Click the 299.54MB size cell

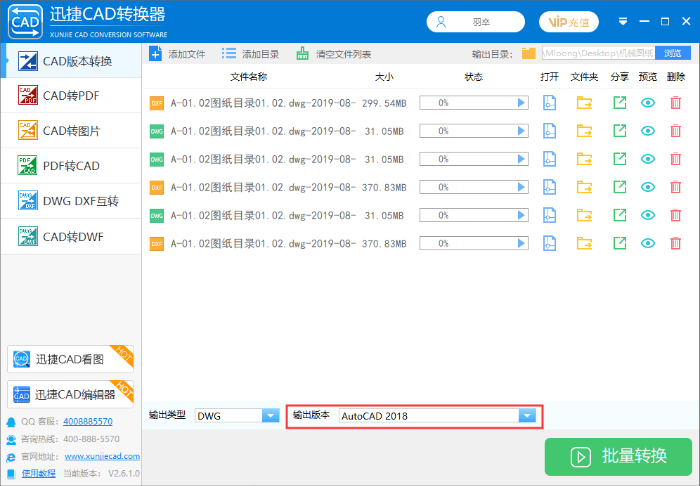coord(384,103)
